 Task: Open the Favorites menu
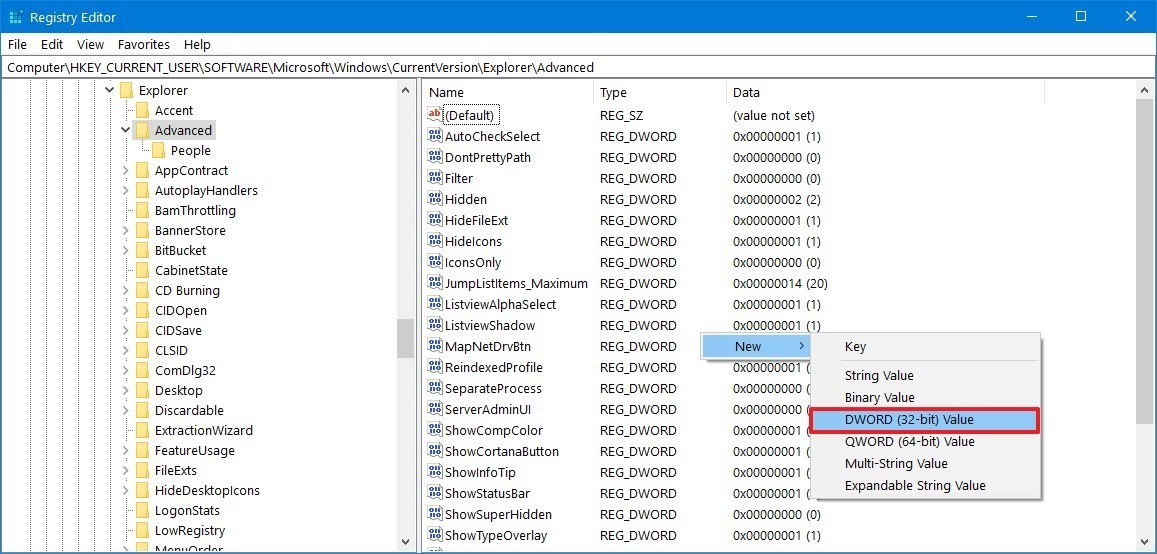tap(143, 44)
